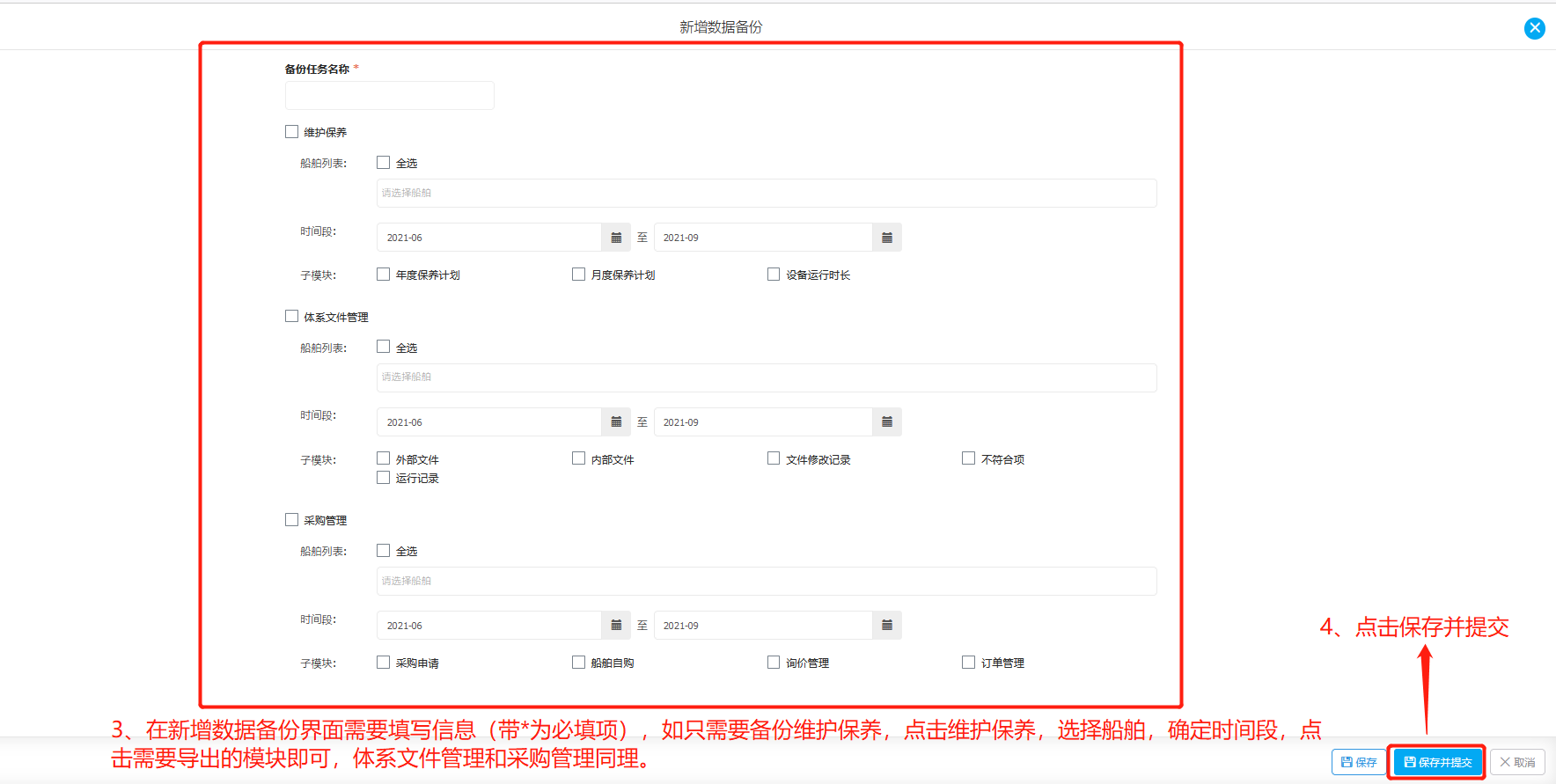
Task: Open end-date calendar icon in 维护保养 section
Action: click(887, 238)
